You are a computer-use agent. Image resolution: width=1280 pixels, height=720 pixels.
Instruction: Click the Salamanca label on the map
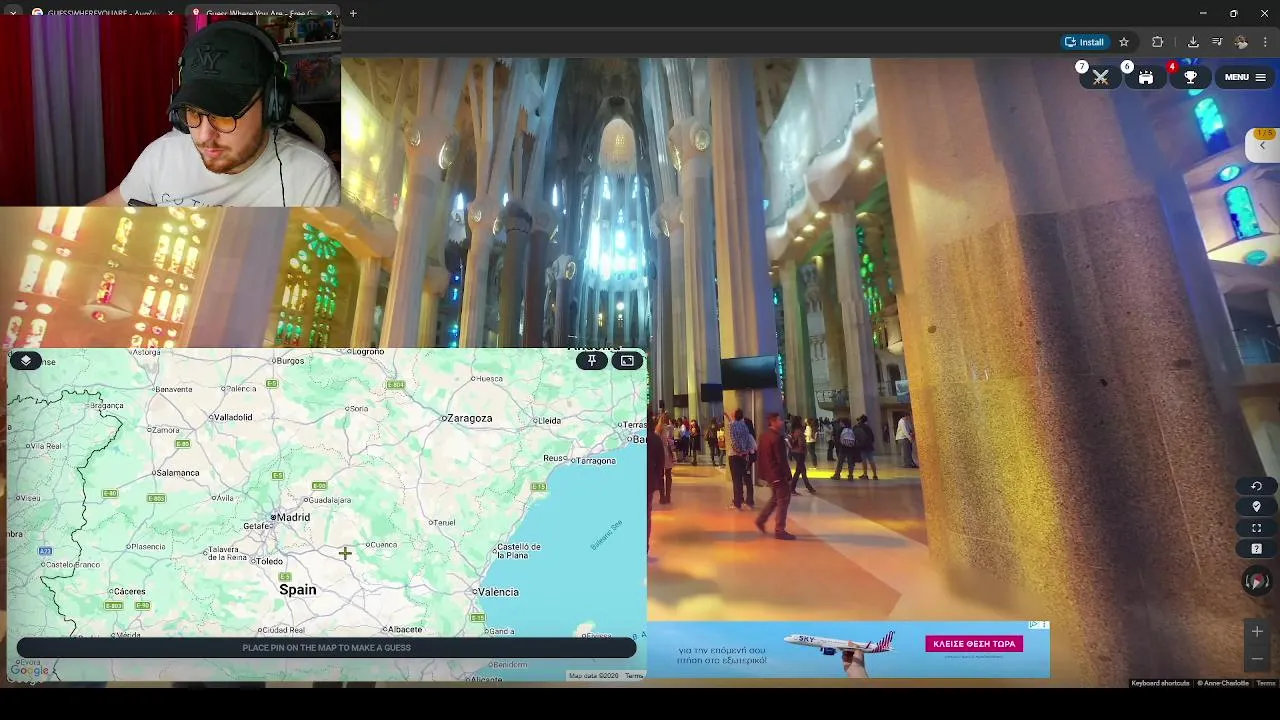pos(178,473)
